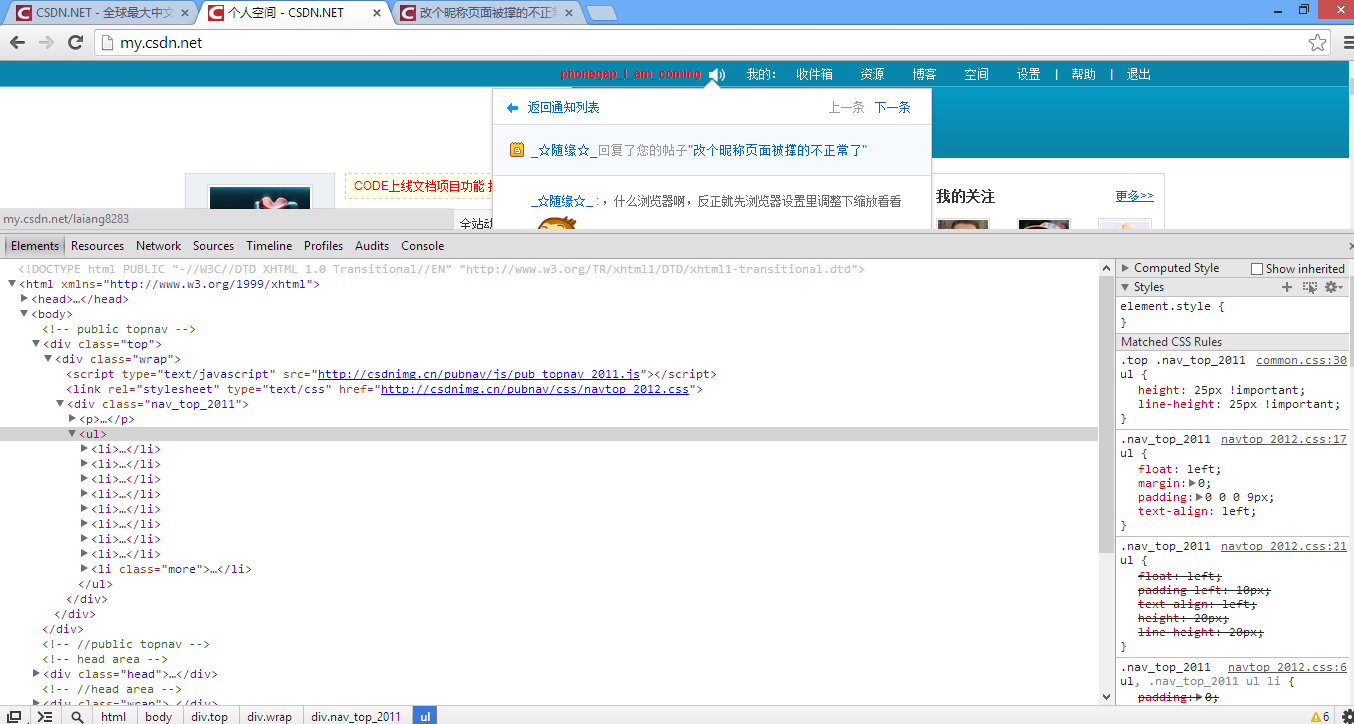Open the pub_topnav_2011.js script link
This screenshot has width=1354, height=724.
click(479, 374)
